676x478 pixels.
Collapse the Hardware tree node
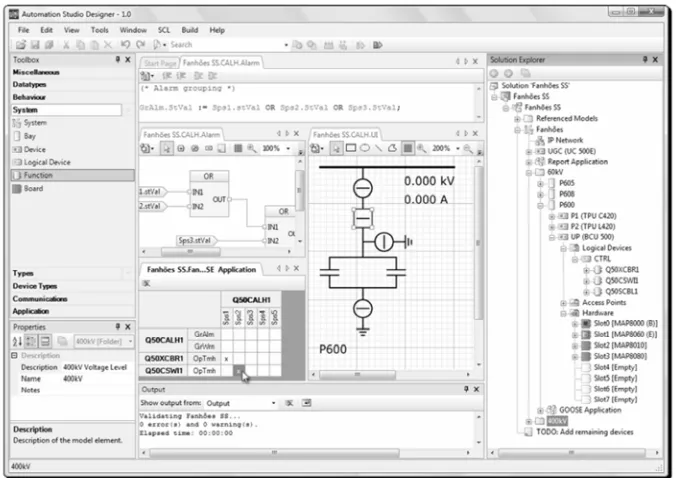(x=563, y=313)
